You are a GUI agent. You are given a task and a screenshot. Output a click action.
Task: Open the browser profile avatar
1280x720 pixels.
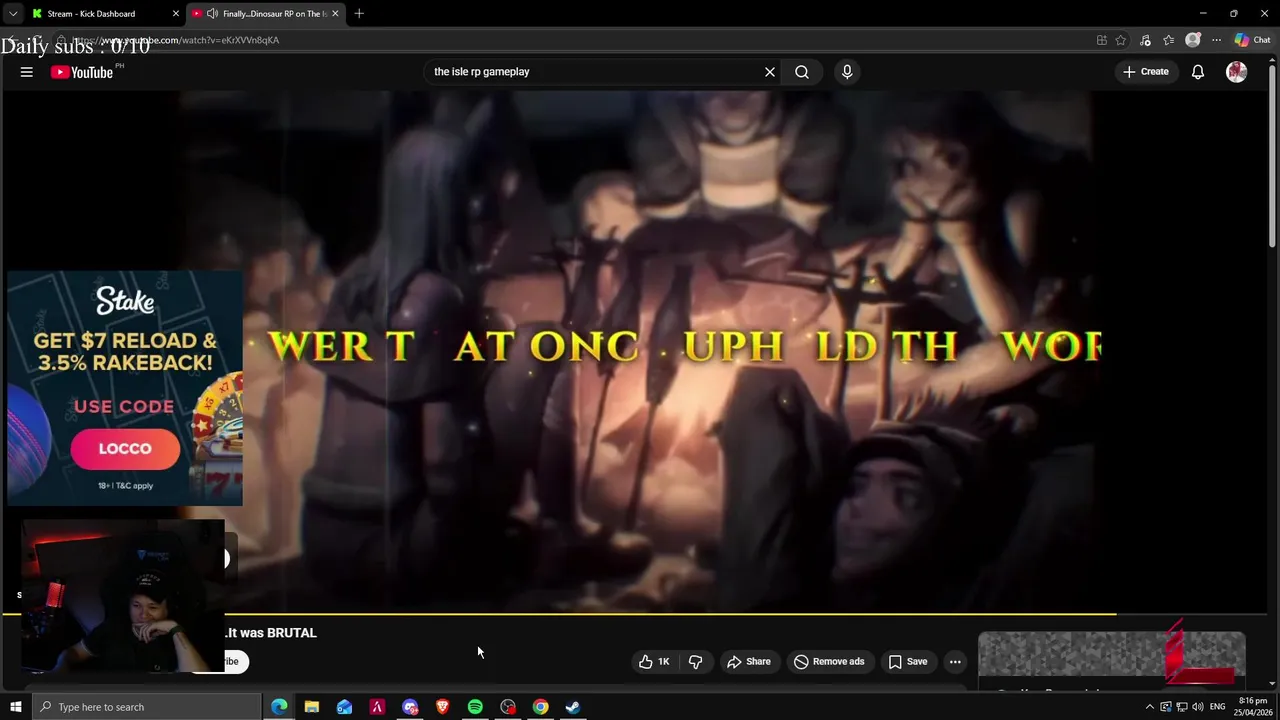point(1192,40)
